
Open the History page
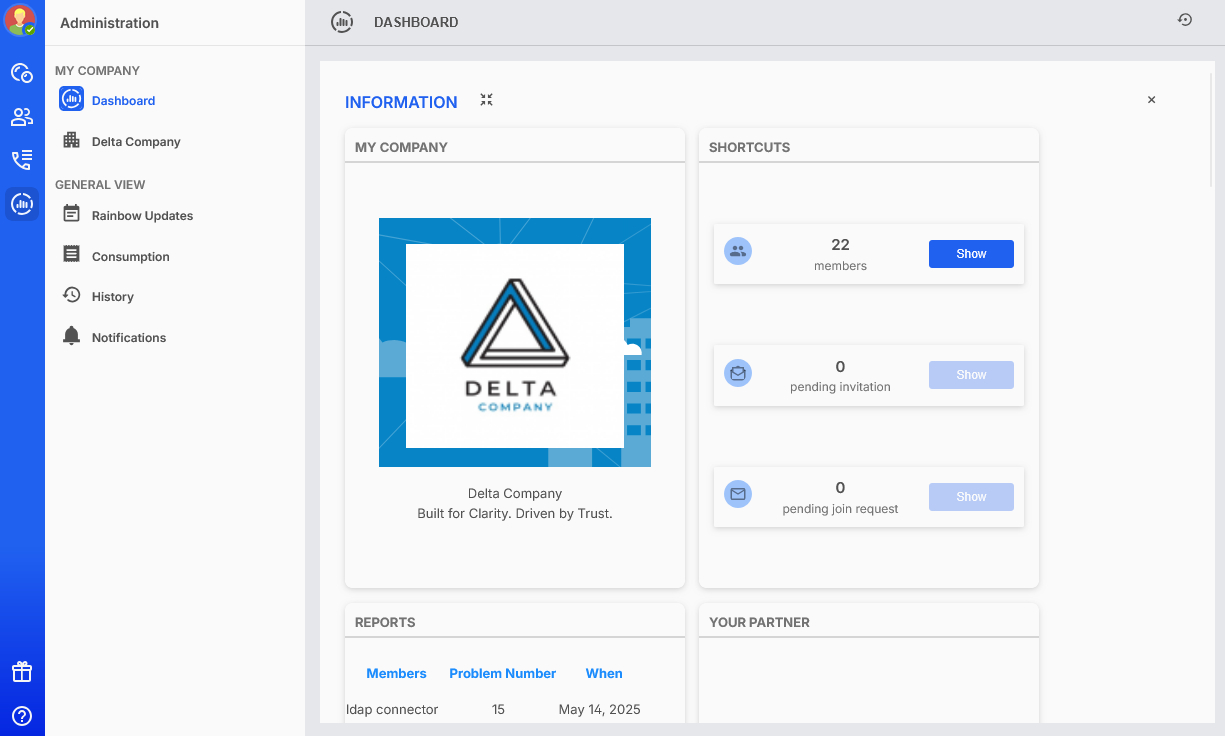click(x=112, y=297)
